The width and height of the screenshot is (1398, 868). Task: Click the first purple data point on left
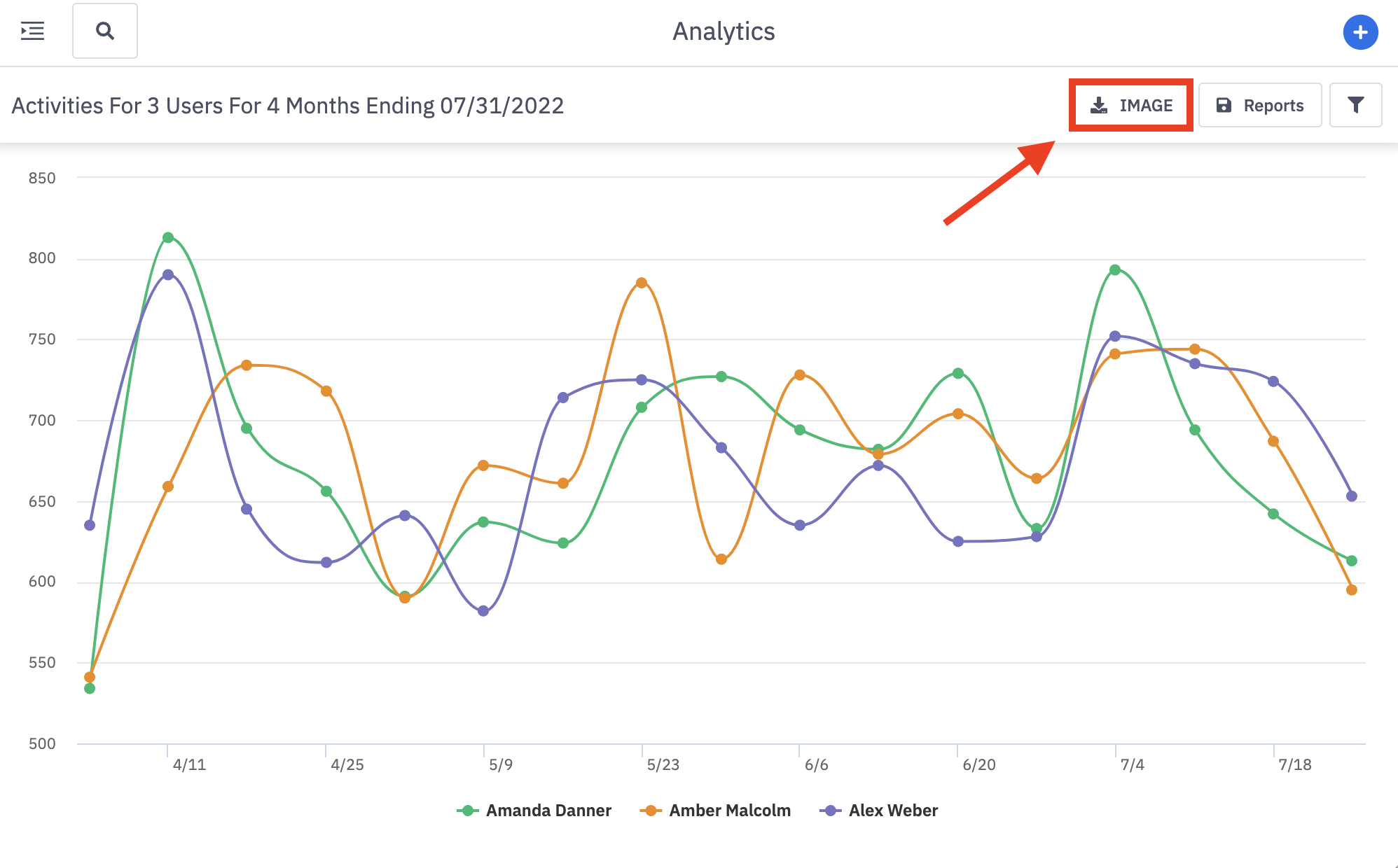[x=90, y=525]
